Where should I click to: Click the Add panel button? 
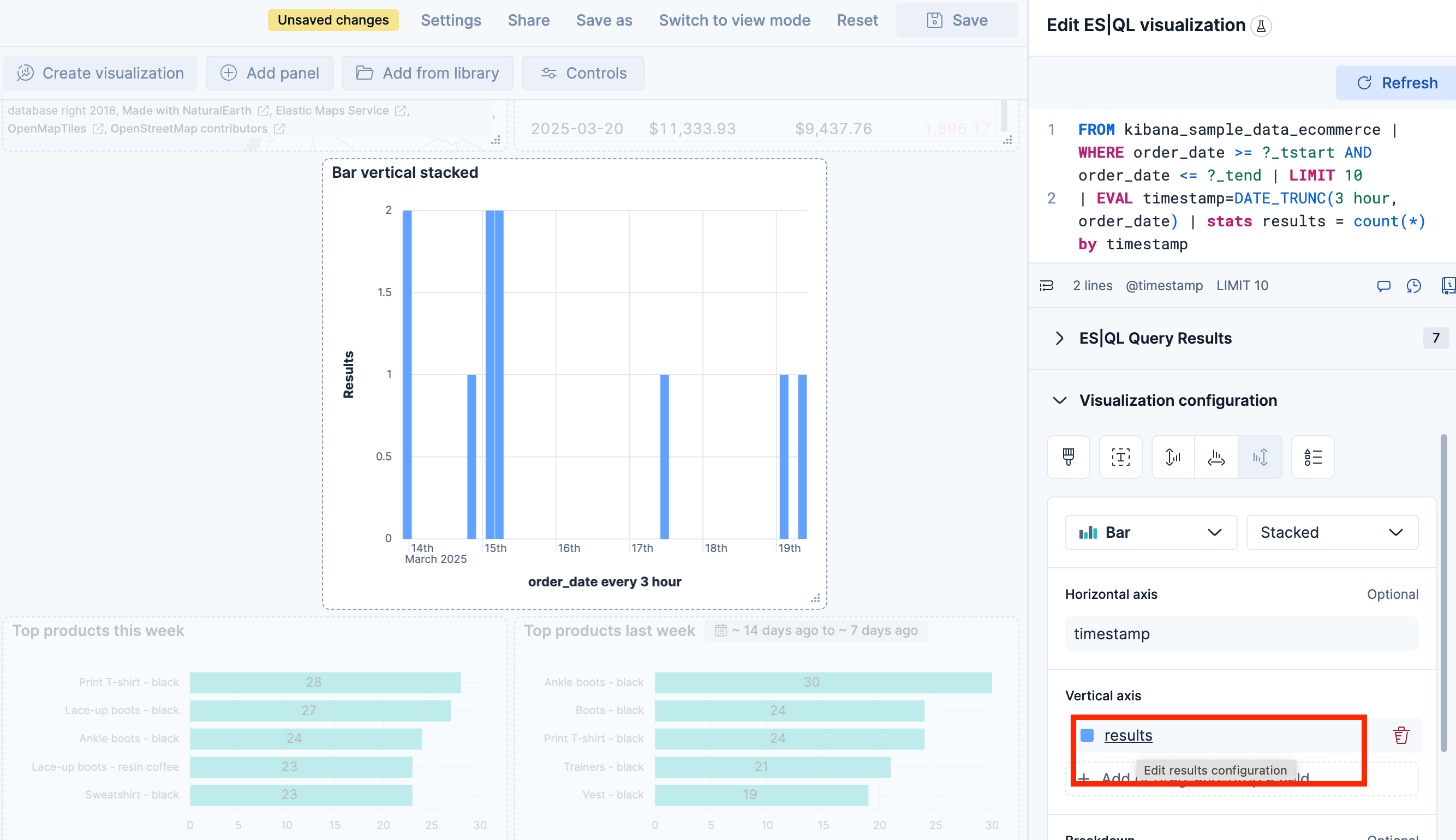[x=270, y=73]
